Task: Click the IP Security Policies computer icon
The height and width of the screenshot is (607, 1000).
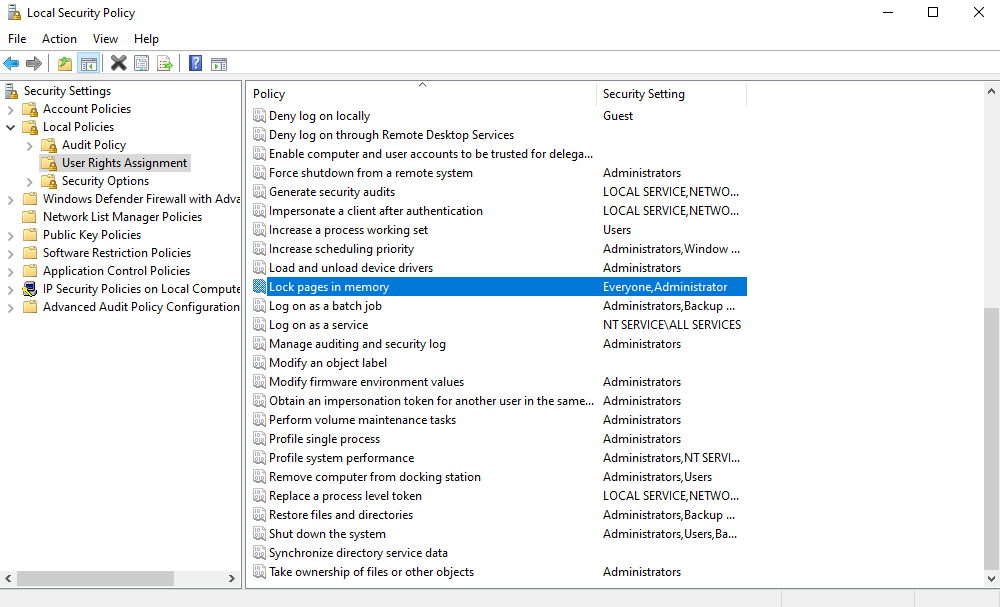Action: point(30,289)
